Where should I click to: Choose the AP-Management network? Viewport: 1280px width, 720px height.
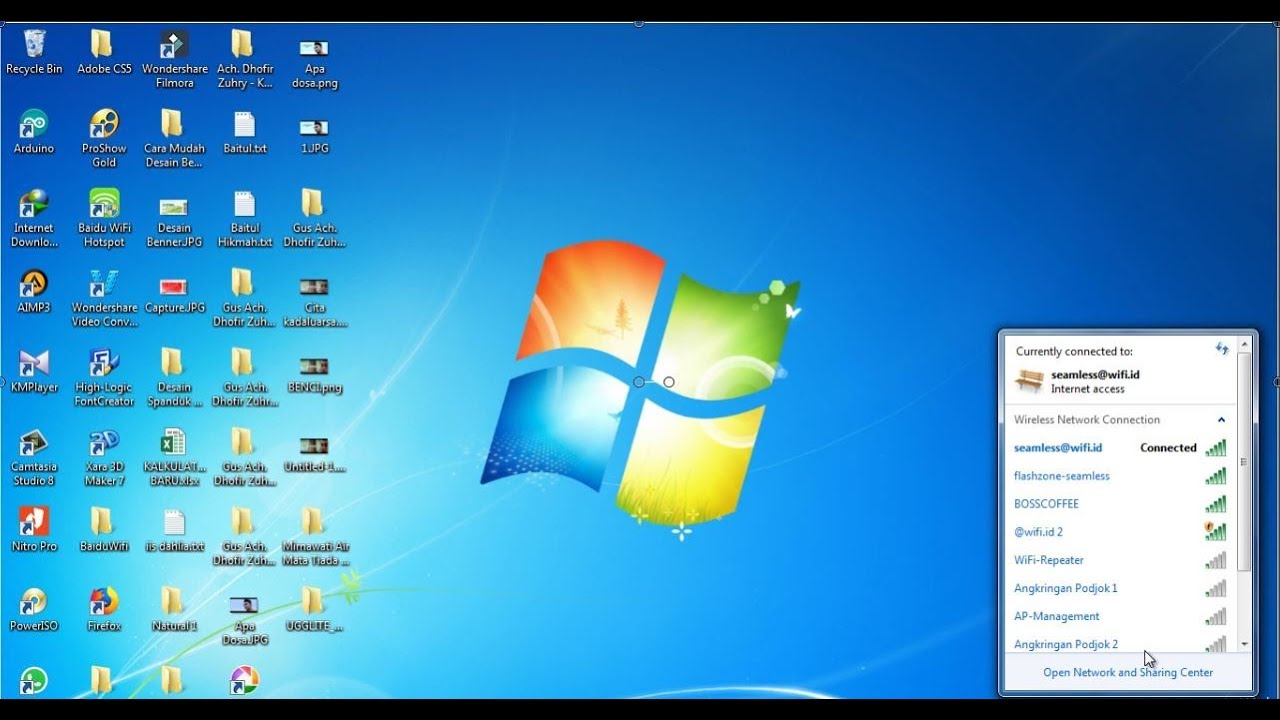click(1120, 616)
